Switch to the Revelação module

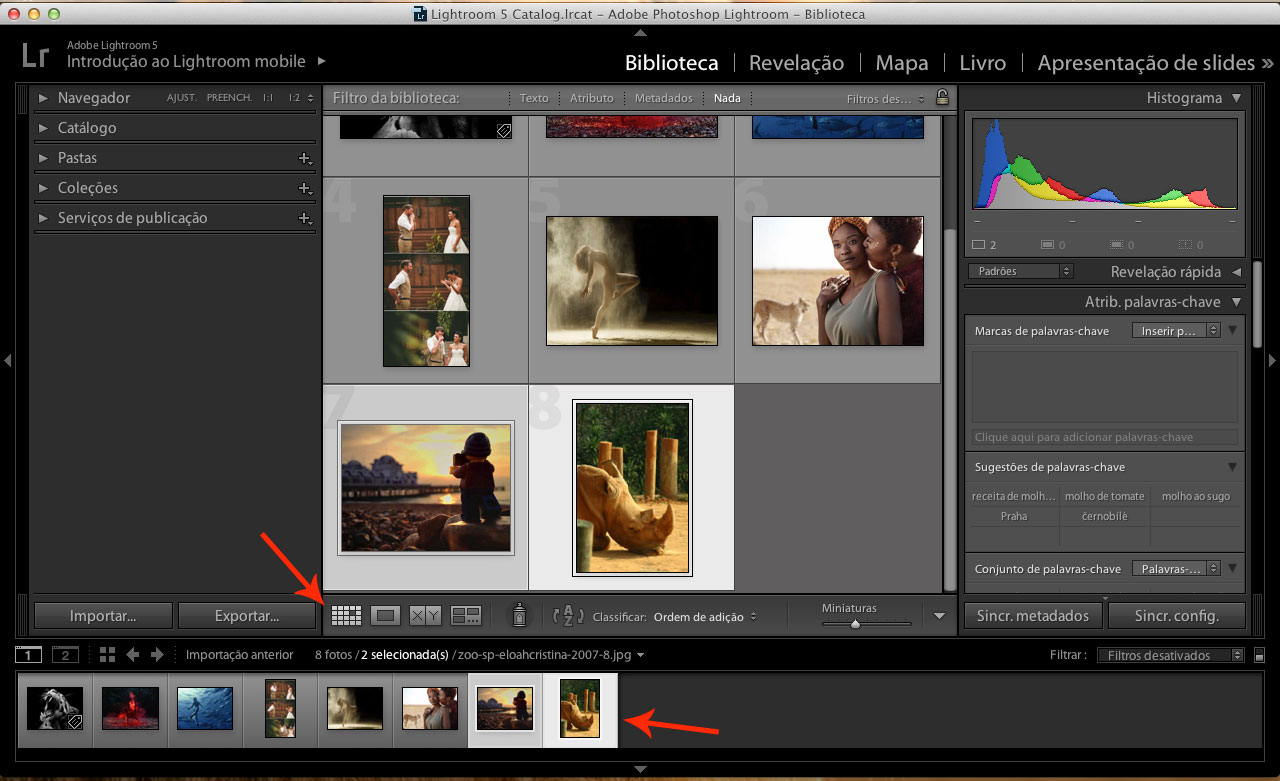(x=796, y=63)
